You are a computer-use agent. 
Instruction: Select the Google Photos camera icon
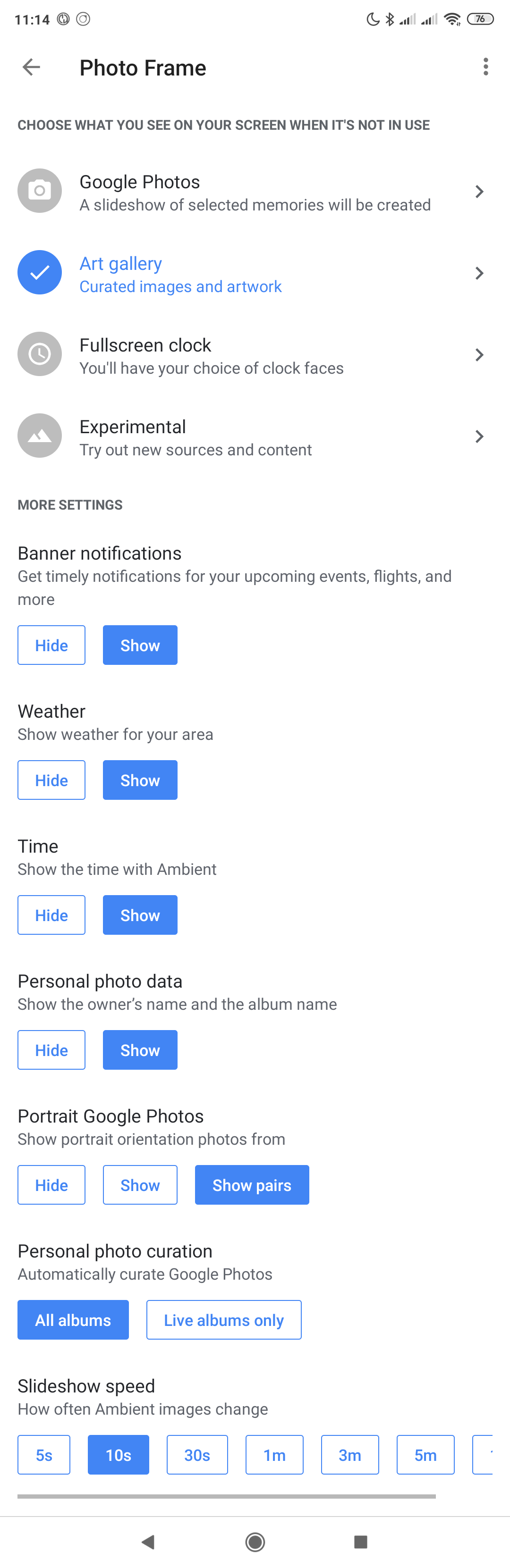pos(40,191)
